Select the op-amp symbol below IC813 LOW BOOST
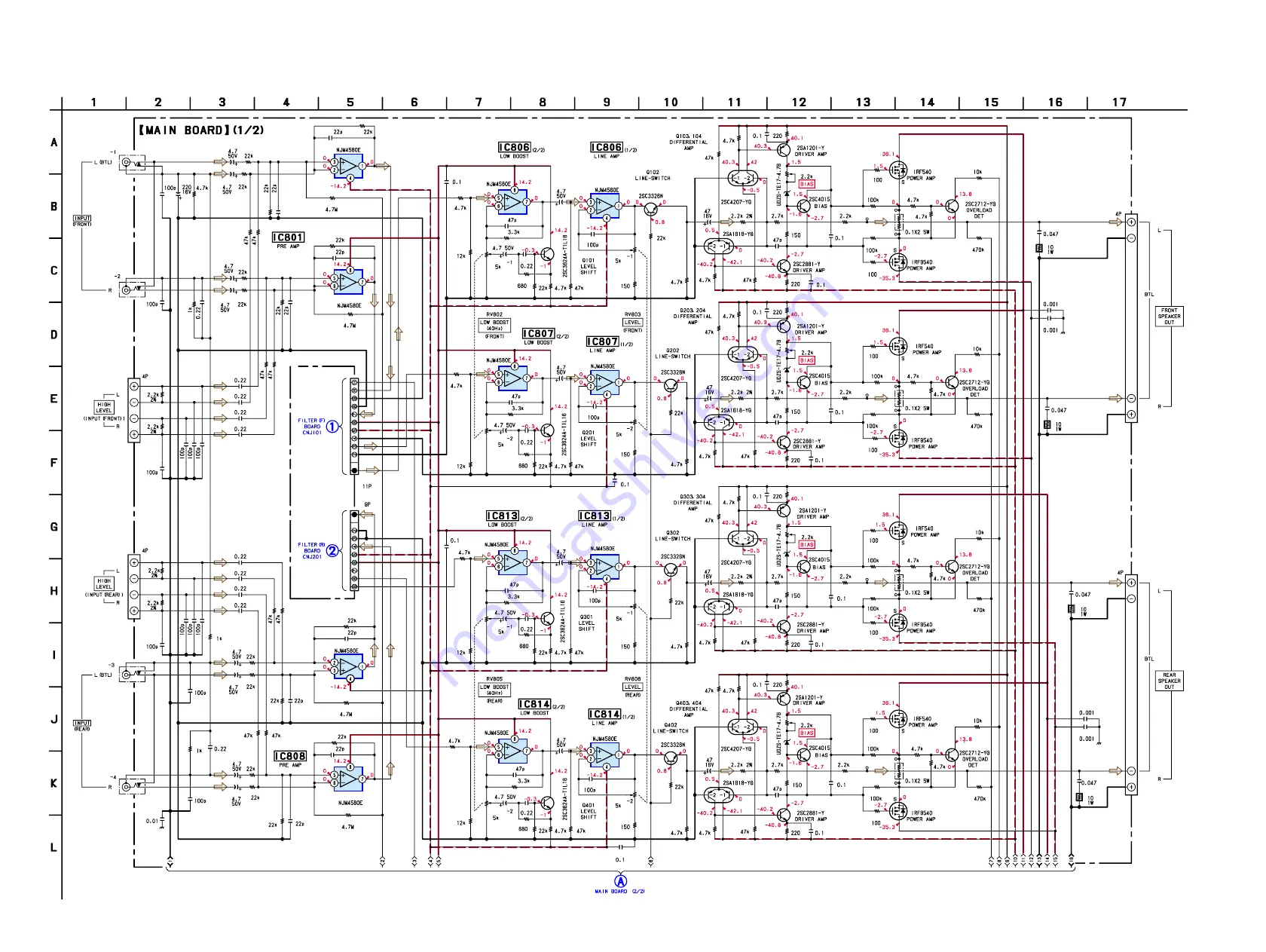 (512, 562)
